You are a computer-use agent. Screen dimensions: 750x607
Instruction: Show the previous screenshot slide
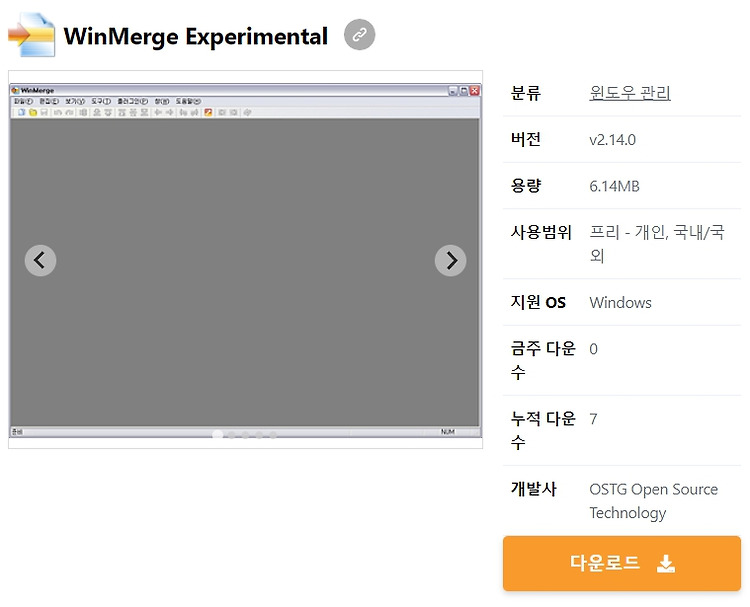(41, 261)
